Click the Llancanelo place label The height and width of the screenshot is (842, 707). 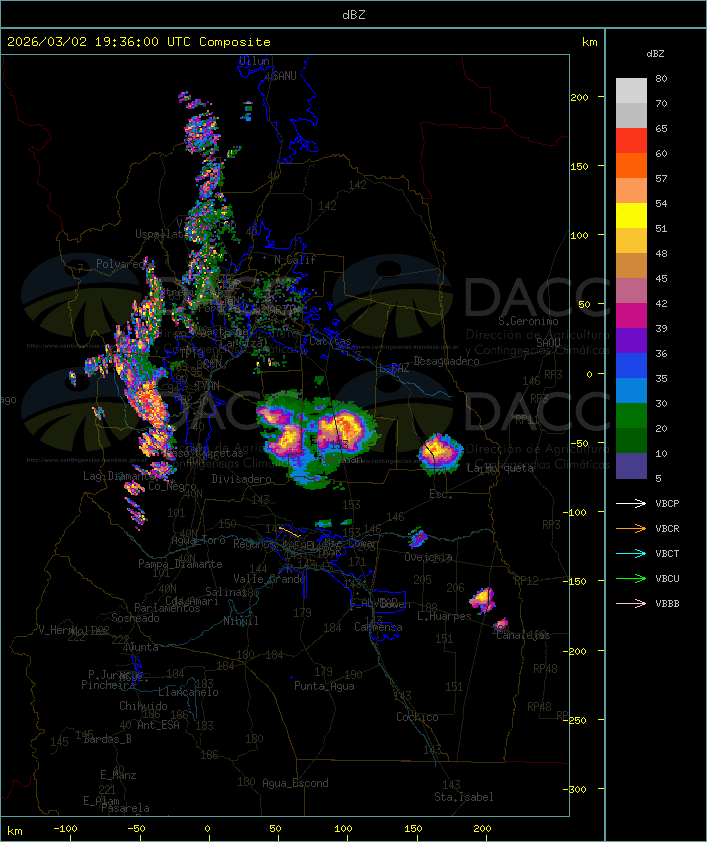188,692
